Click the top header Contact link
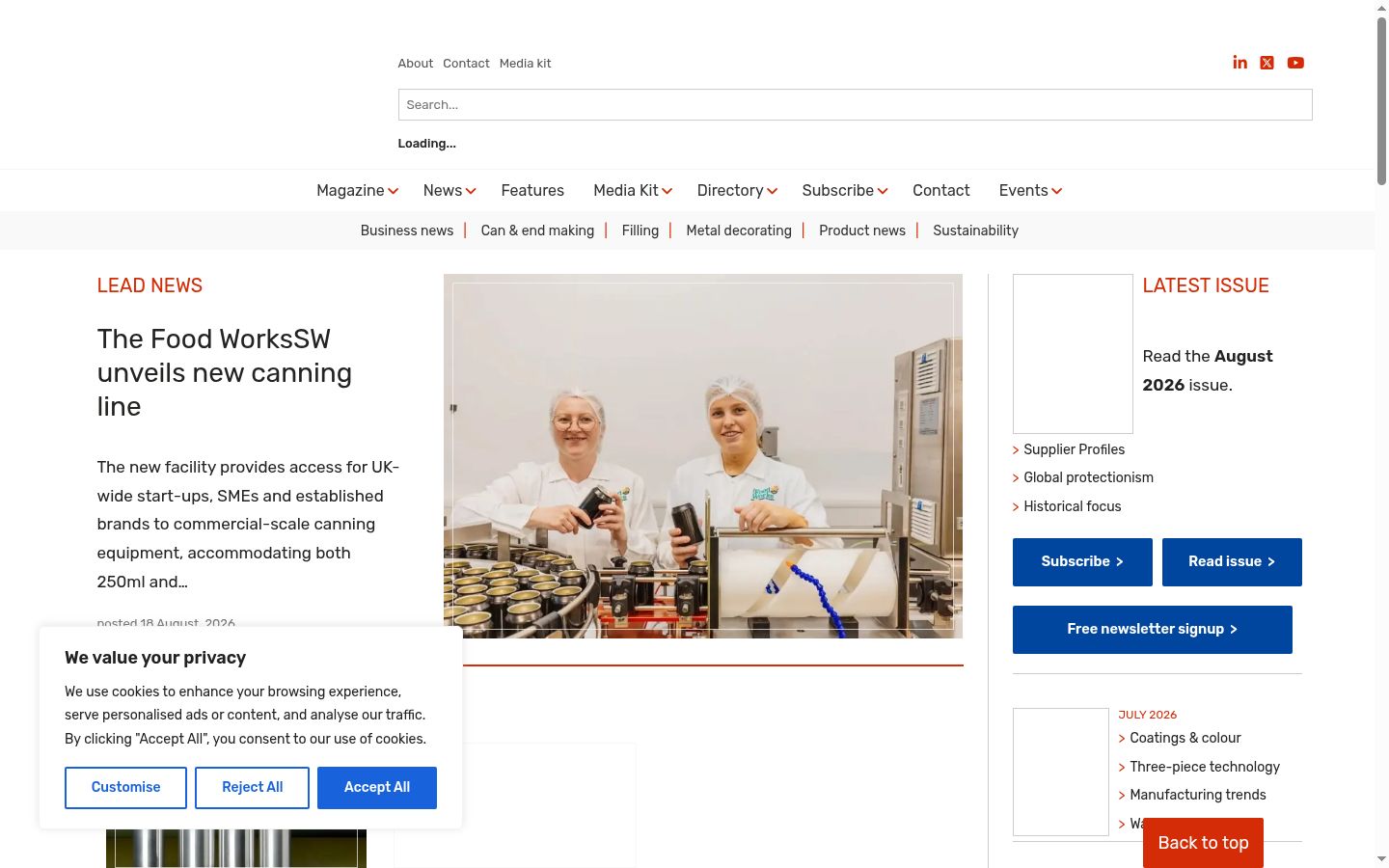This screenshot has height=868, width=1389. point(467,64)
